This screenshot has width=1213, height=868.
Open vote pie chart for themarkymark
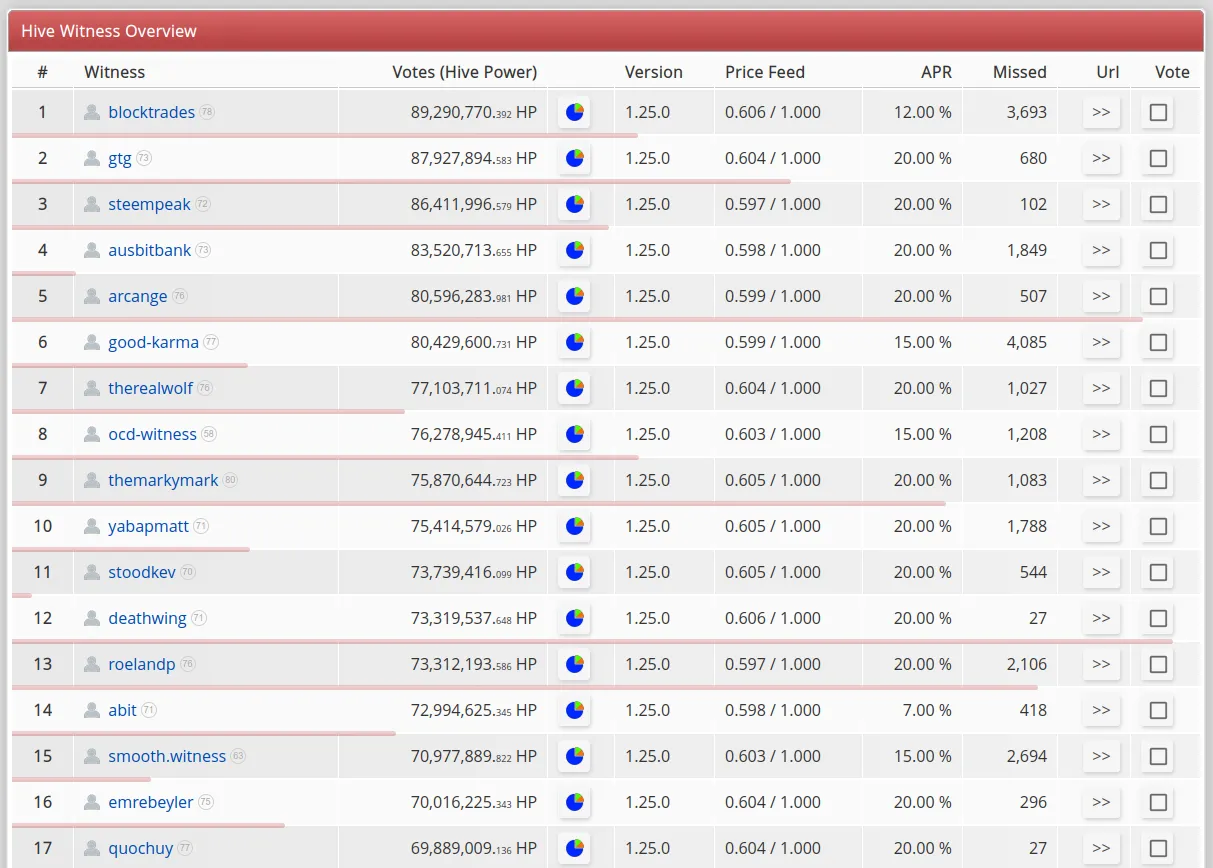574,481
